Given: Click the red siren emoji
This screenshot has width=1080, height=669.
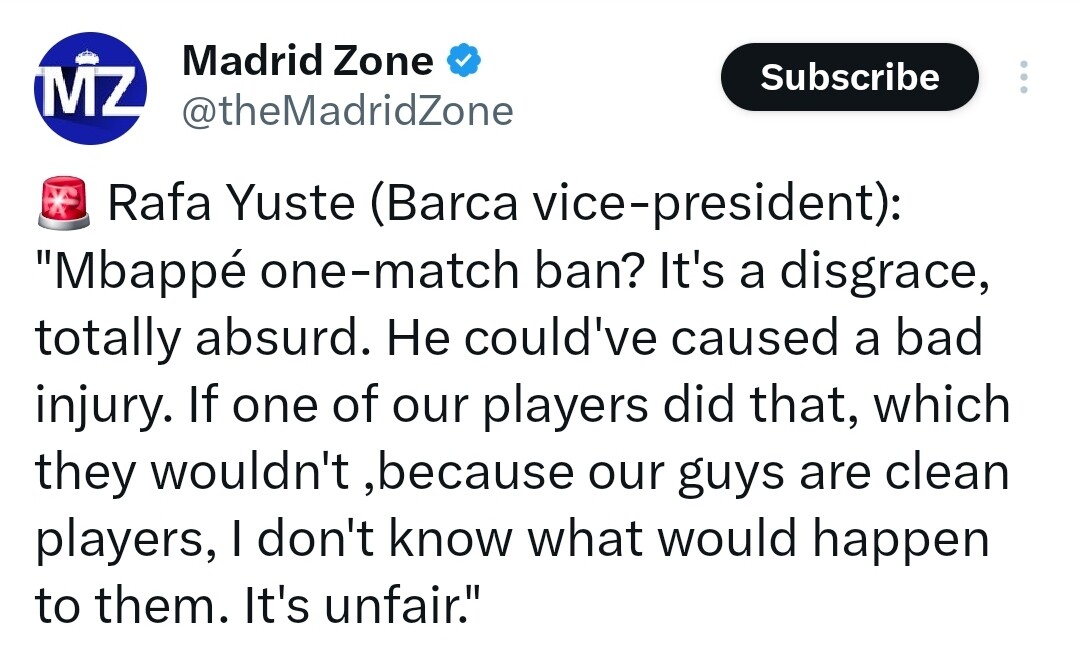Looking at the screenshot, I should 63,203.
